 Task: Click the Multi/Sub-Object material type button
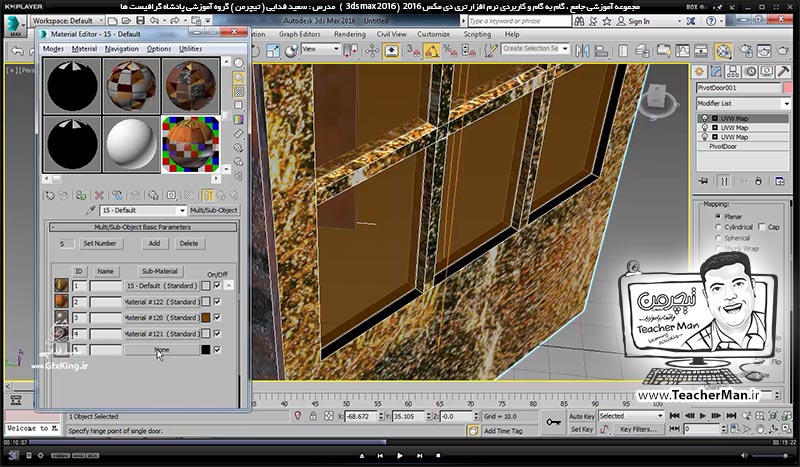pos(214,210)
